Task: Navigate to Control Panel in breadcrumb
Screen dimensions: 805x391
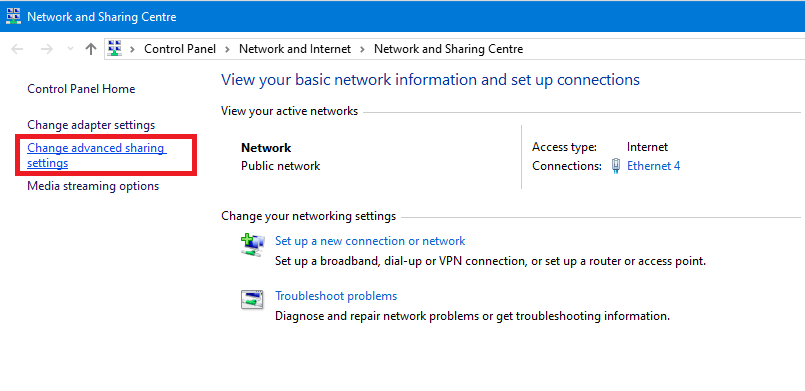Action: tap(180, 49)
